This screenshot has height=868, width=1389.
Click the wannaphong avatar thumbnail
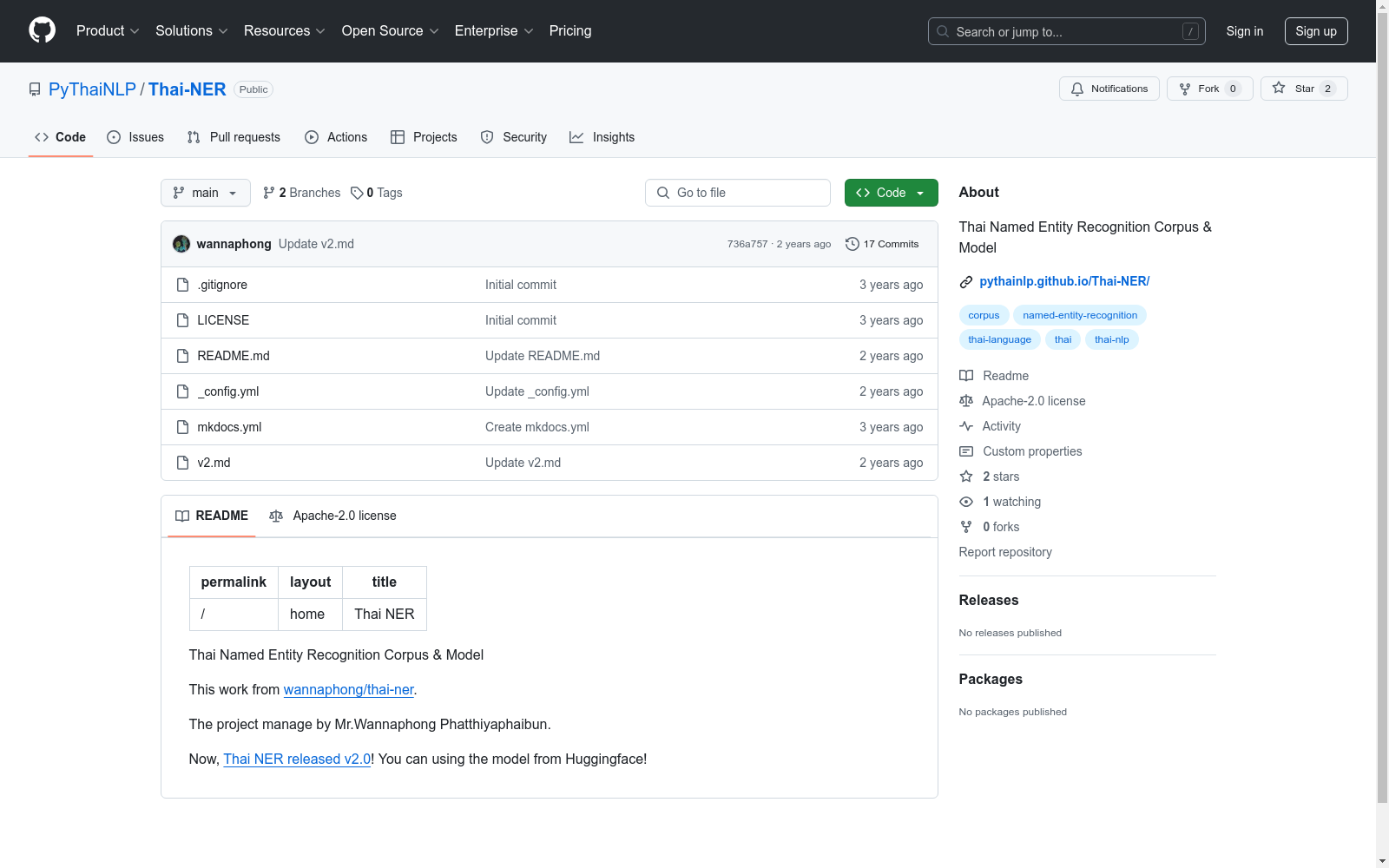pyautogui.click(x=181, y=244)
